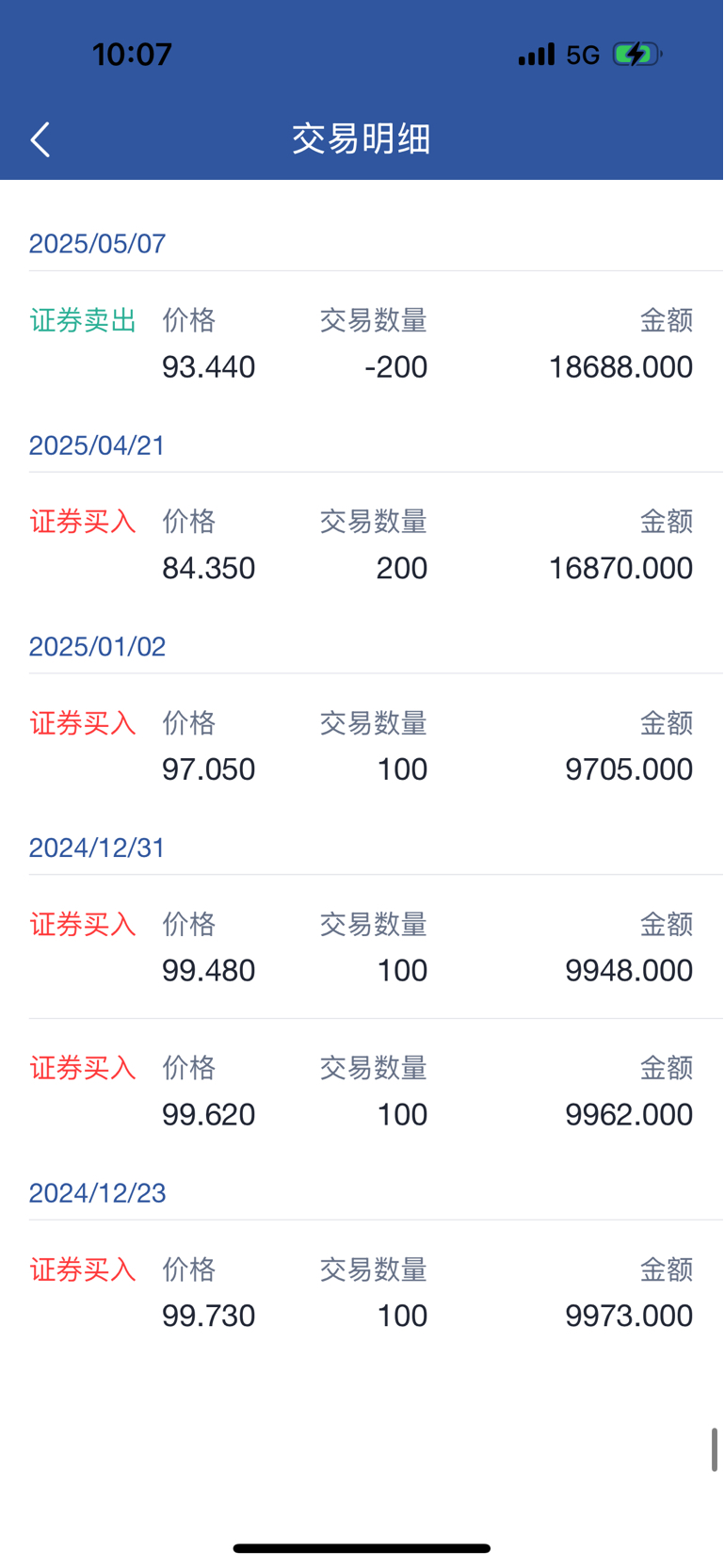Open the 2024/12/23 date header
The width and height of the screenshot is (724, 1568).
tap(97, 1193)
